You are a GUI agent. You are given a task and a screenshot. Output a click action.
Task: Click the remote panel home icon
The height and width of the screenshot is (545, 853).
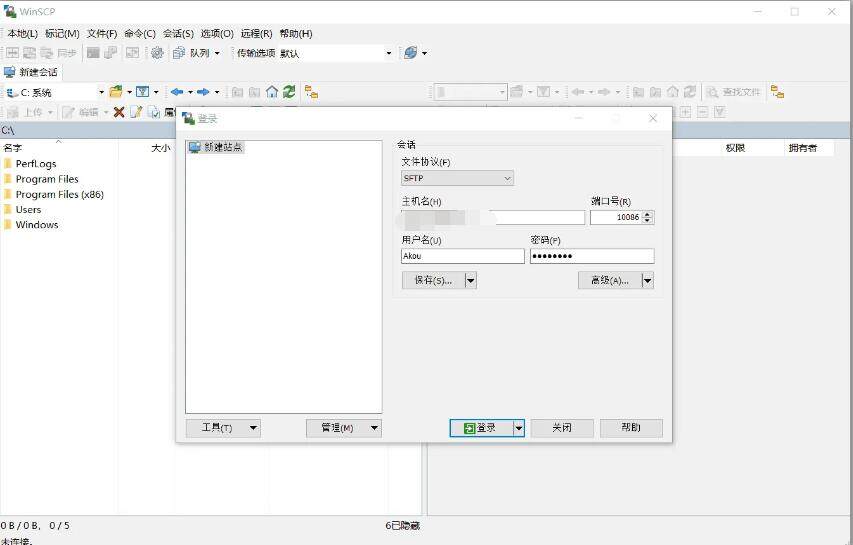(x=673, y=92)
